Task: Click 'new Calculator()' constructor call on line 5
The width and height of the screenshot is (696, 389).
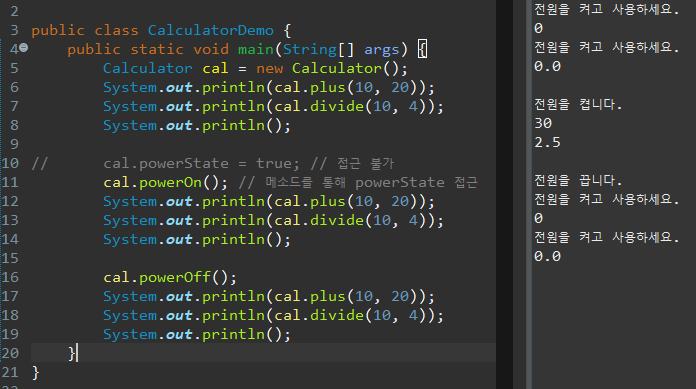Action: (x=331, y=68)
